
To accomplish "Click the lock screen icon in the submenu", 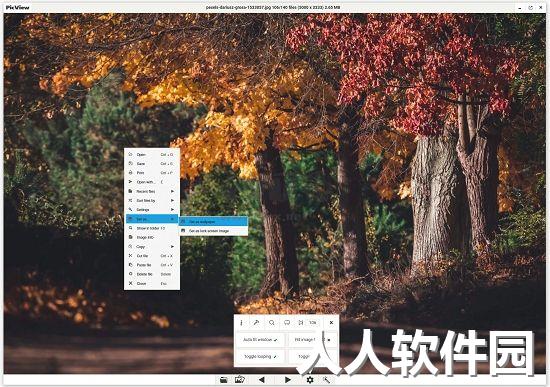I will [183, 231].
